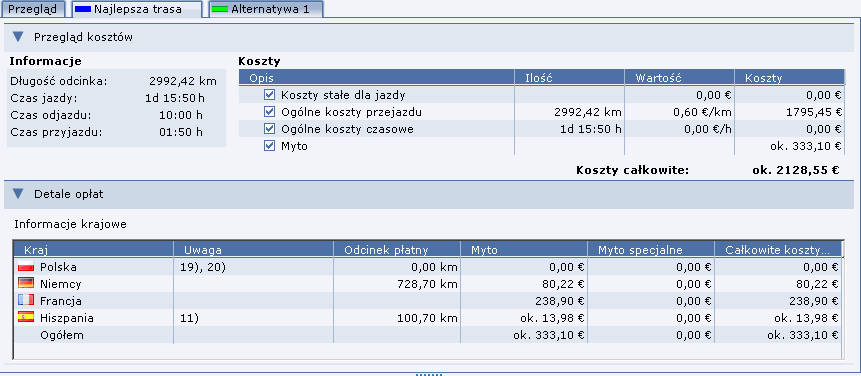Click the Czas jazdy value 1d 15:50 h

174,98
